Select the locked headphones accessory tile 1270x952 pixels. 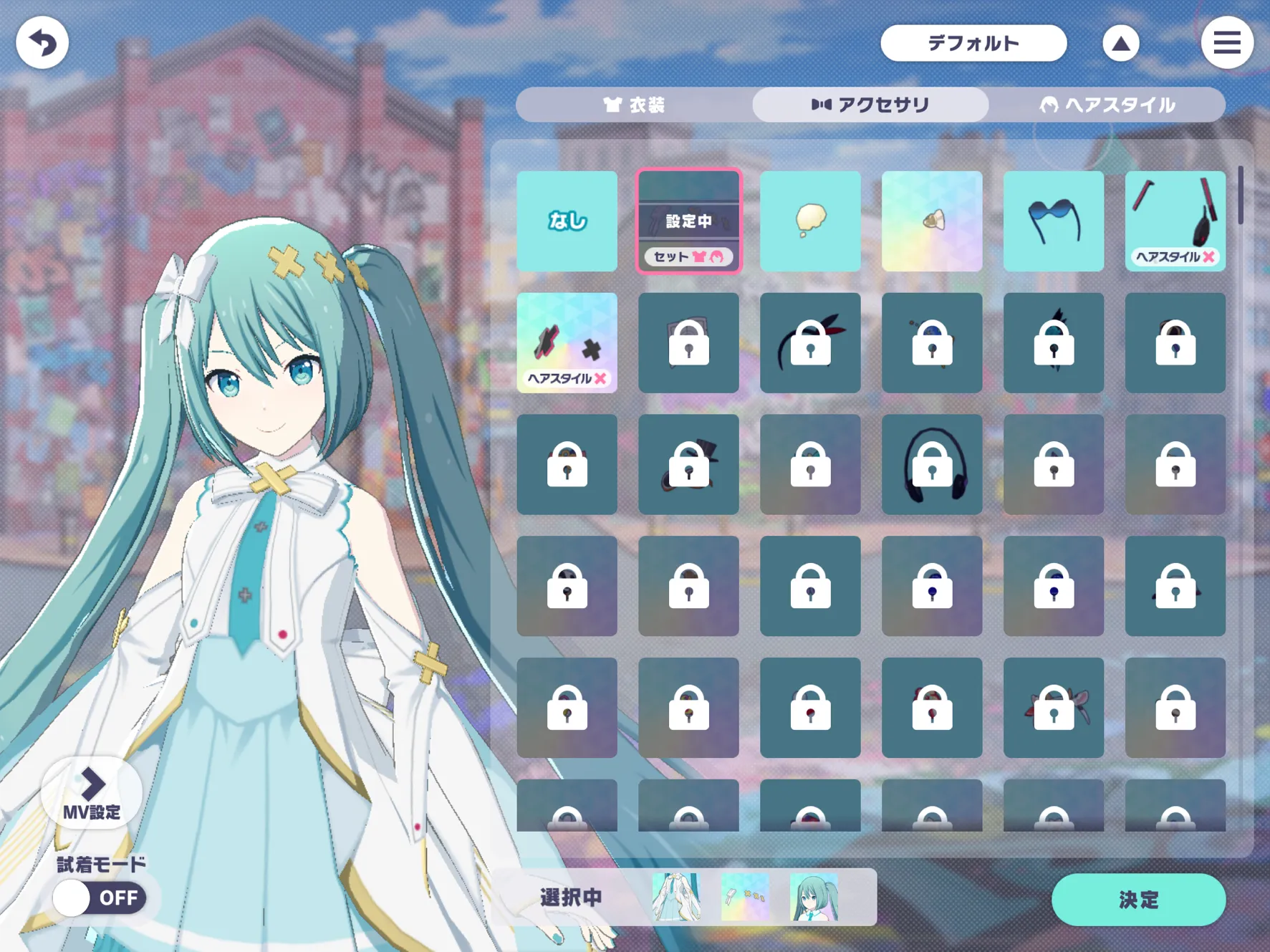tap(932, 465)
